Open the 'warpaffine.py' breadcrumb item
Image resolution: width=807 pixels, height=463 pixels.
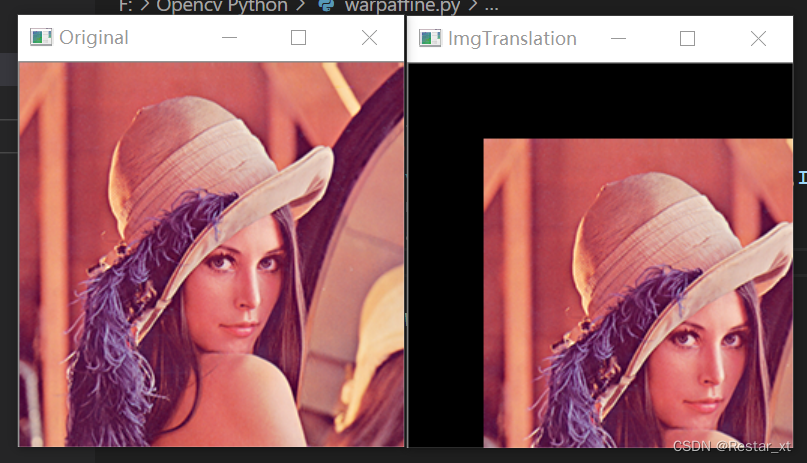point(402,6)
